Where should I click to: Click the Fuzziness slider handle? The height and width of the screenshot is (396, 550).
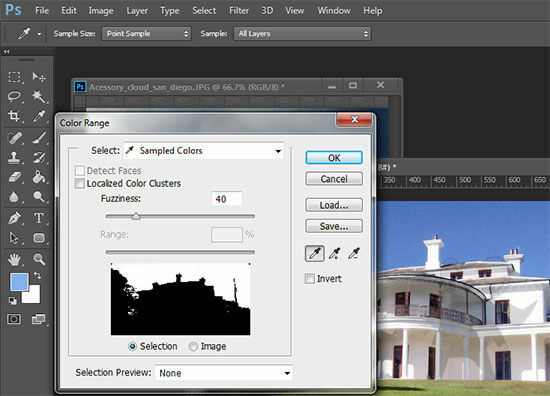(136, 216)
